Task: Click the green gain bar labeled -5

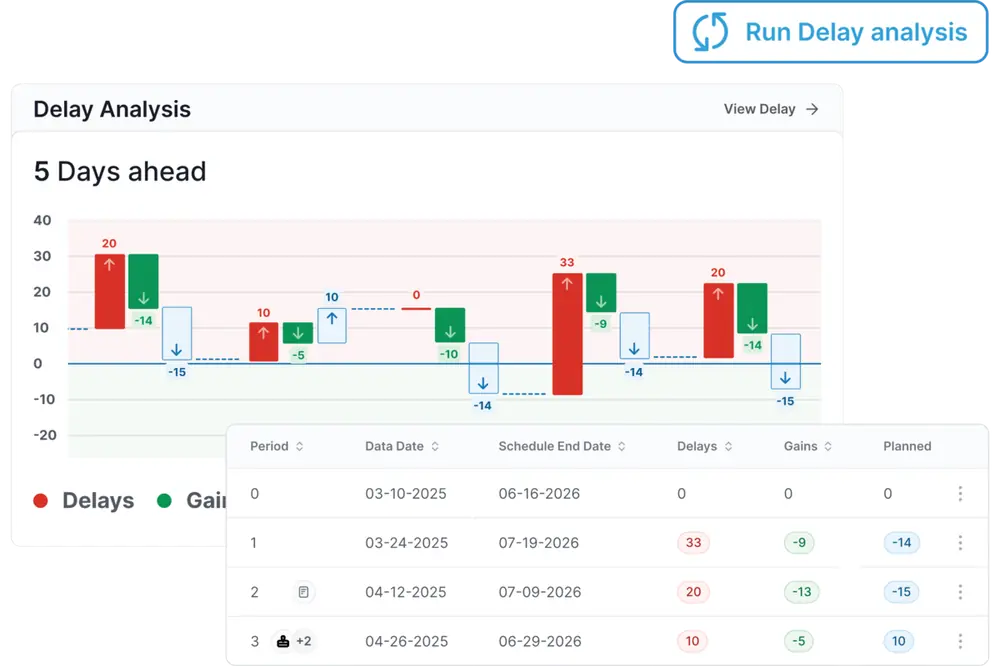Action: tap(298, 332)
